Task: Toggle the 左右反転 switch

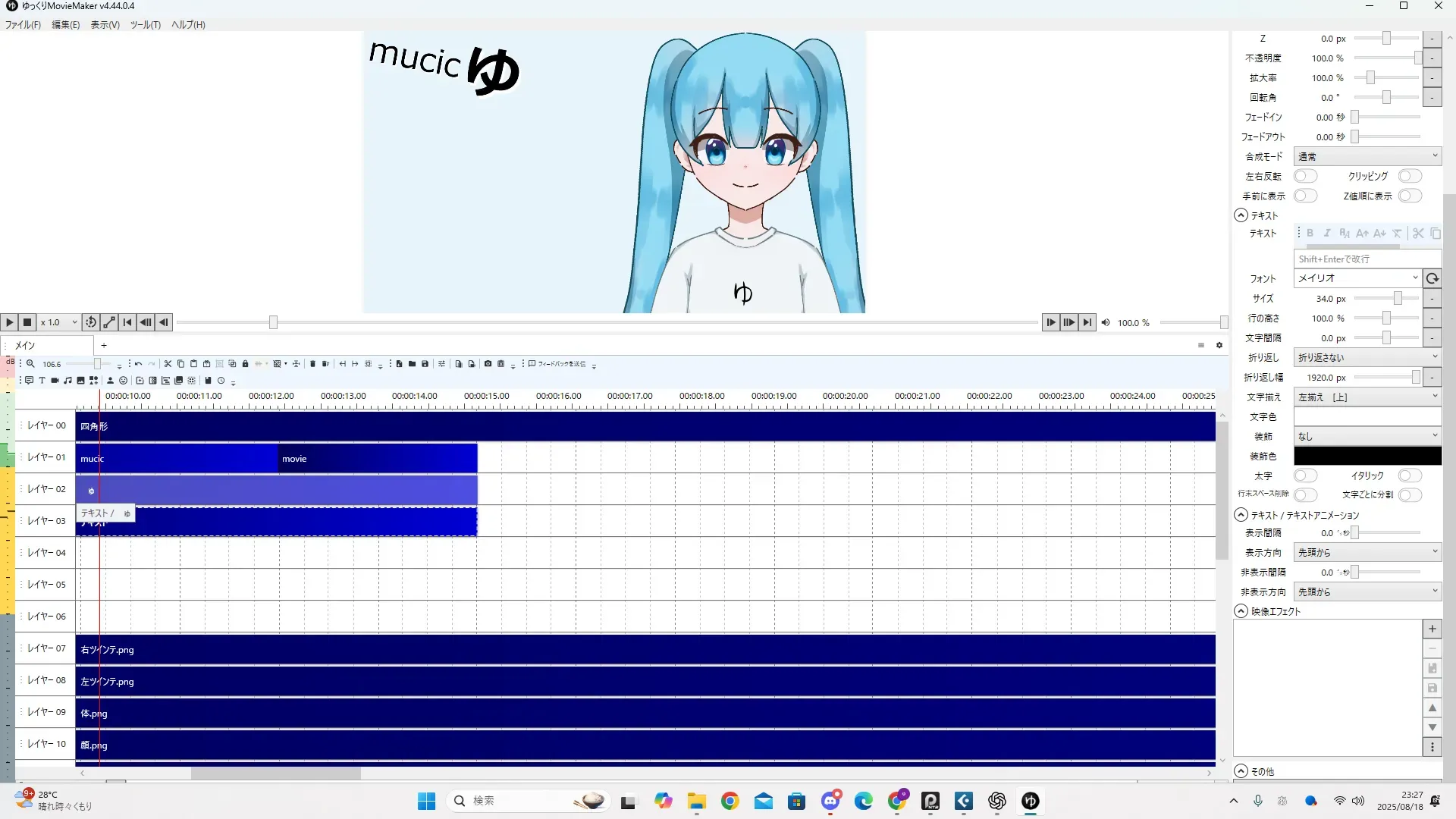Action: pos(1305,176)
